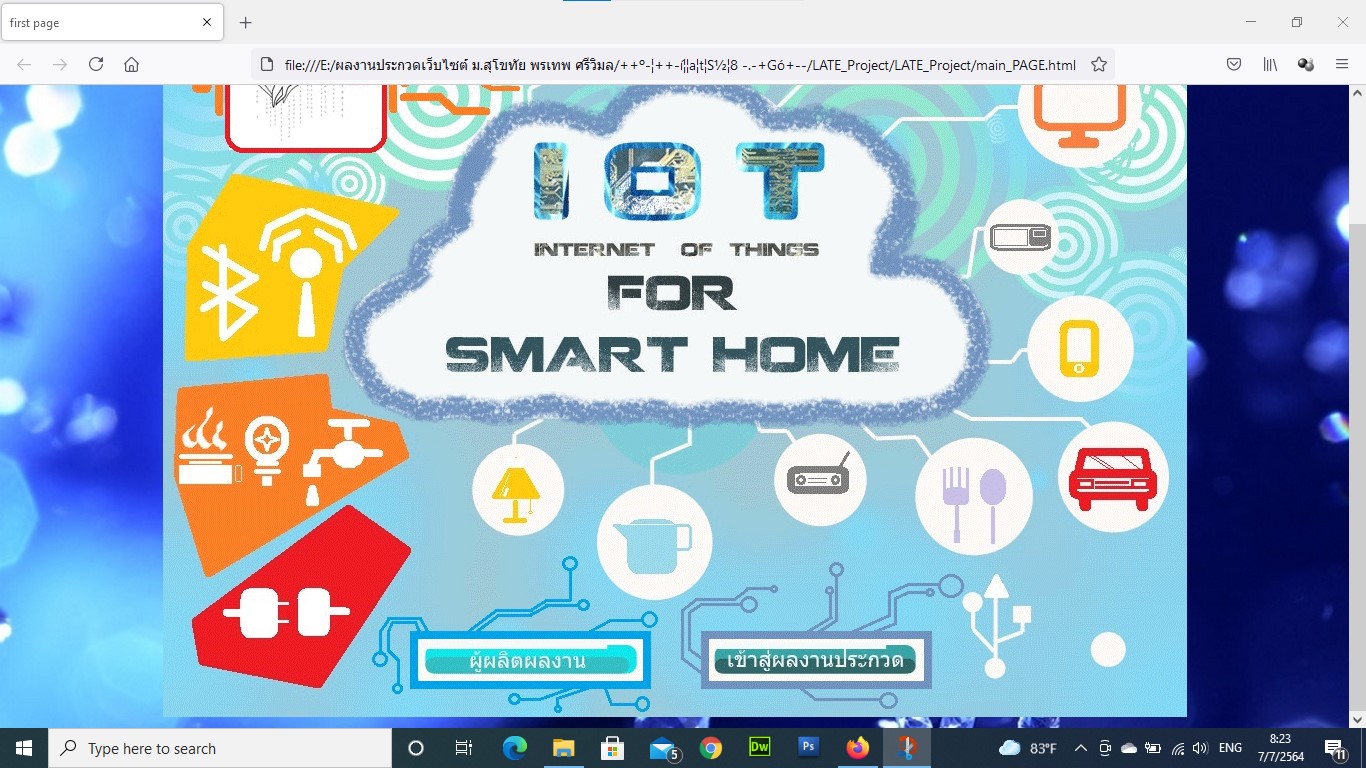Expand hidden system tray icons chevron
Viewport: 1366px width, 768px height.
[x=1081, y=748]
